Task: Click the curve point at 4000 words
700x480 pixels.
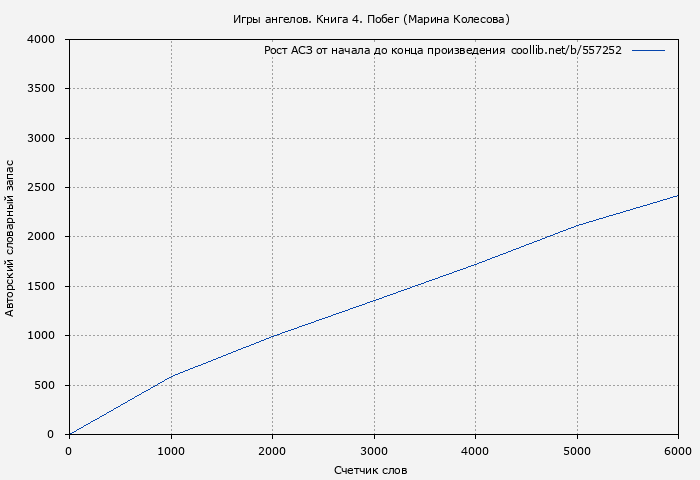Action: [476, 264]
